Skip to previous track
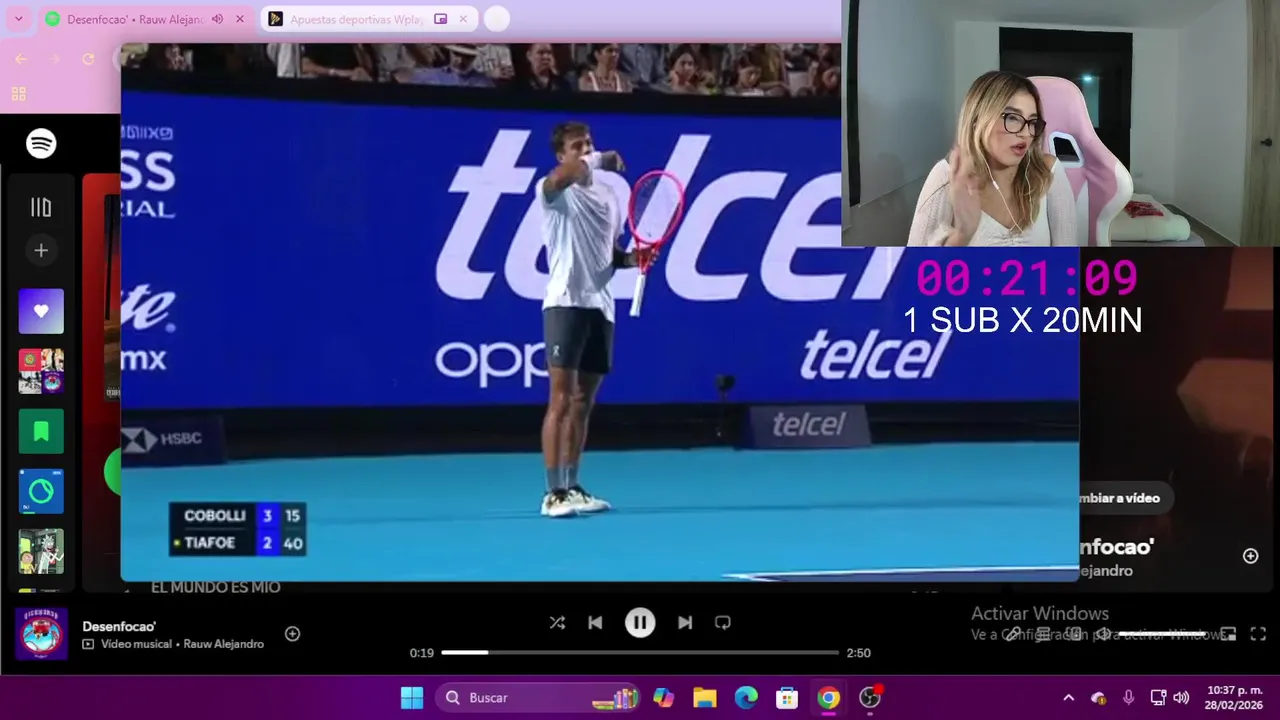 tap(595, 622)
